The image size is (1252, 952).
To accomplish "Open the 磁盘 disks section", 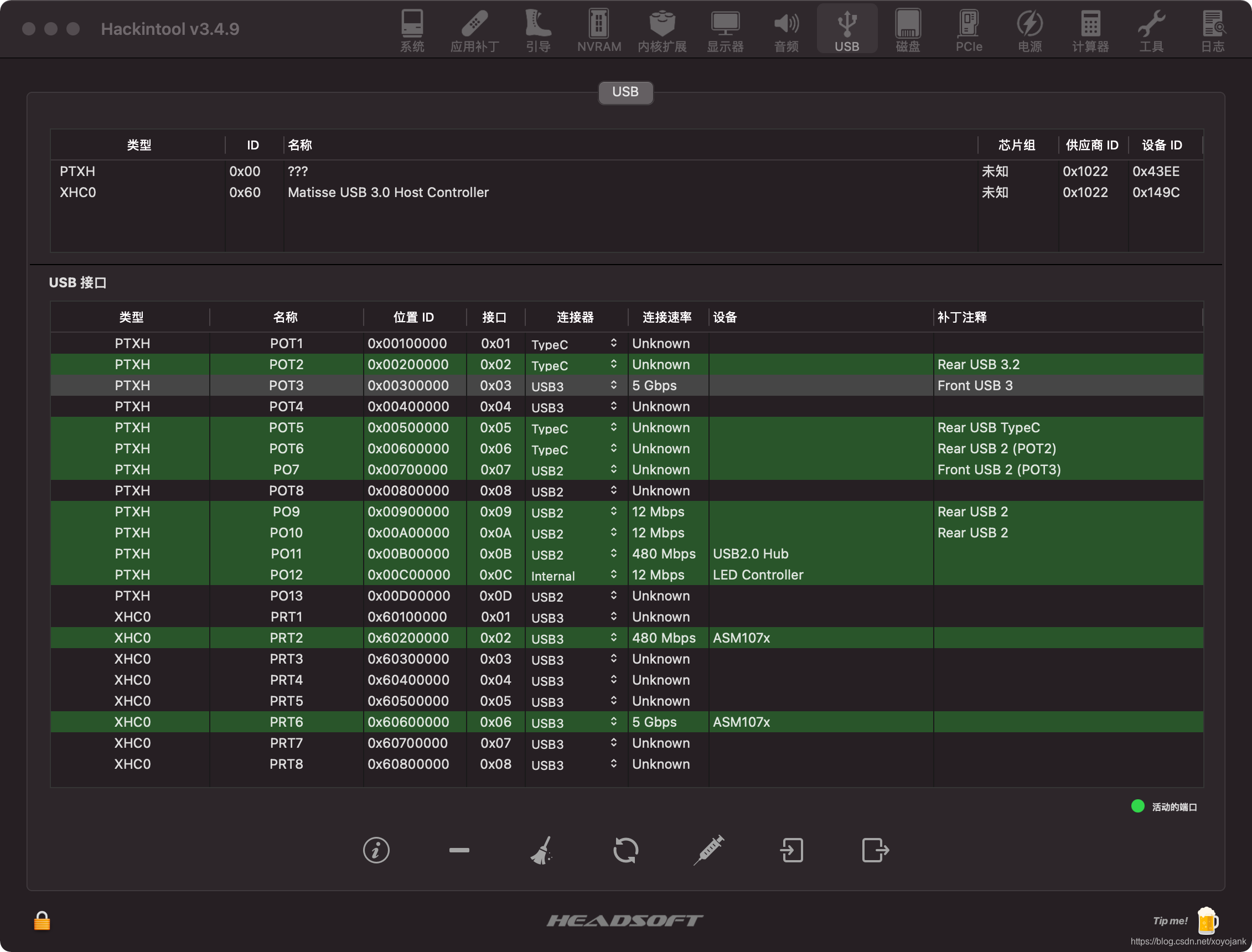I will pos(908,30).
